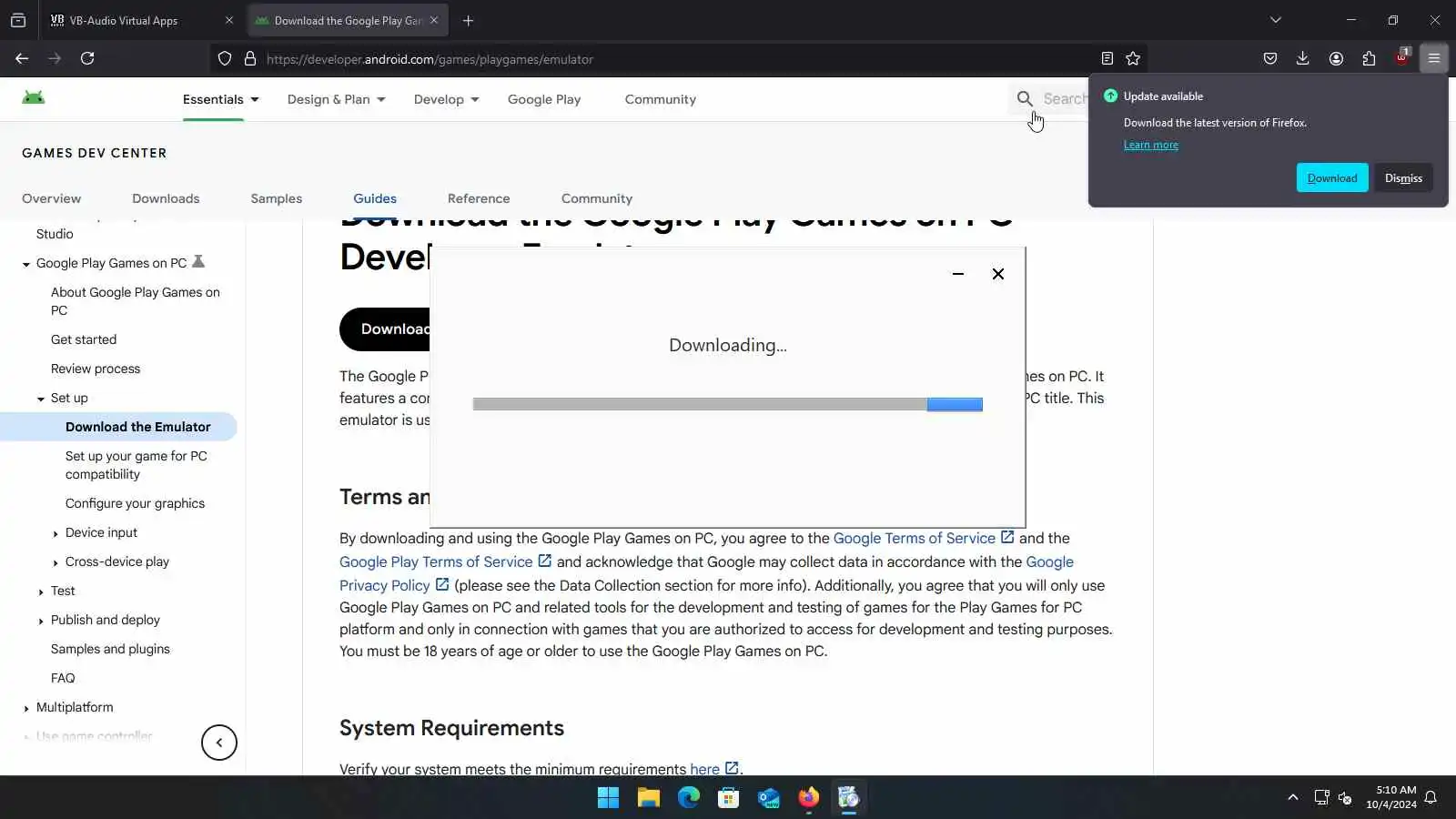Switch to the Samples tab
Screen dimensions: 1456x819
[276, 198]
